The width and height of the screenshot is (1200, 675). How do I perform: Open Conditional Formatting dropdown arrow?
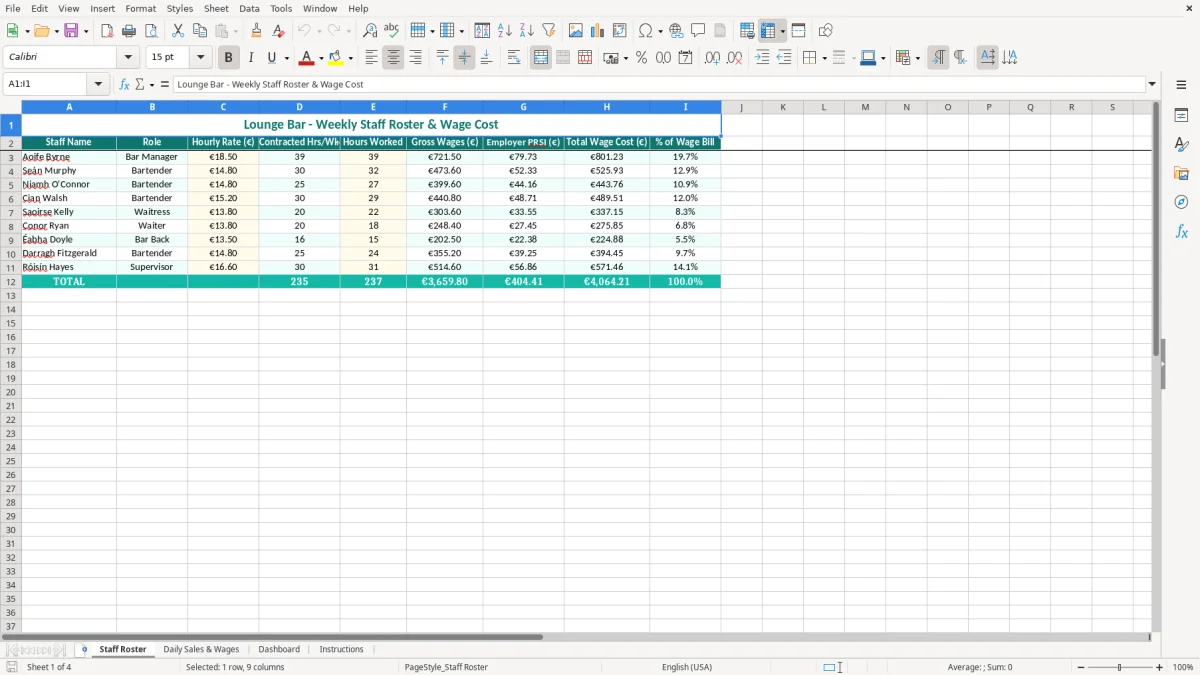pyautogui.click(x=917, y=58)
